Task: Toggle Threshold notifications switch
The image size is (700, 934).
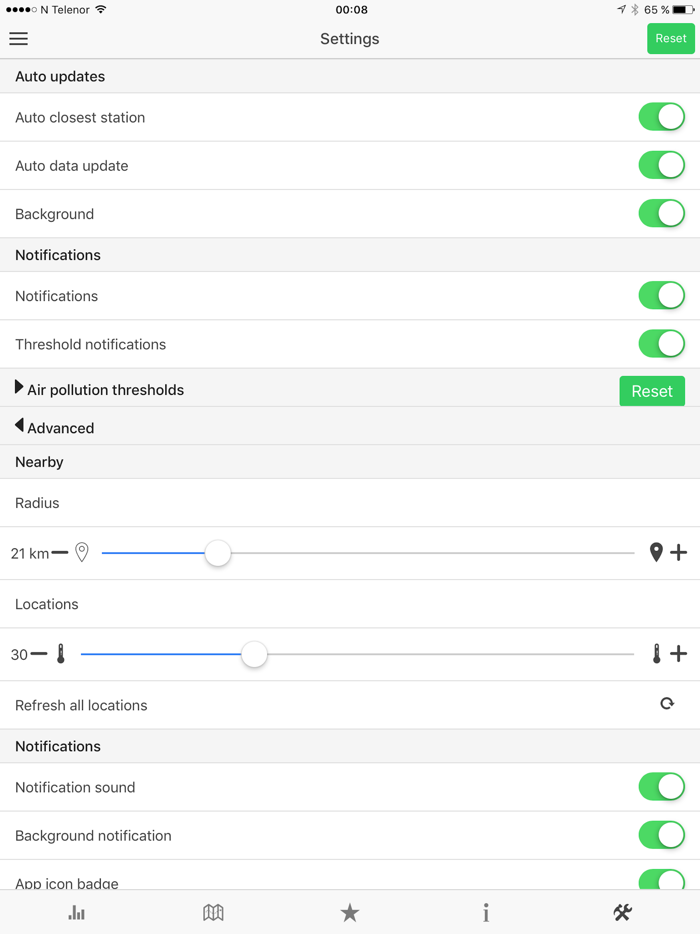Action: (661, 344)
